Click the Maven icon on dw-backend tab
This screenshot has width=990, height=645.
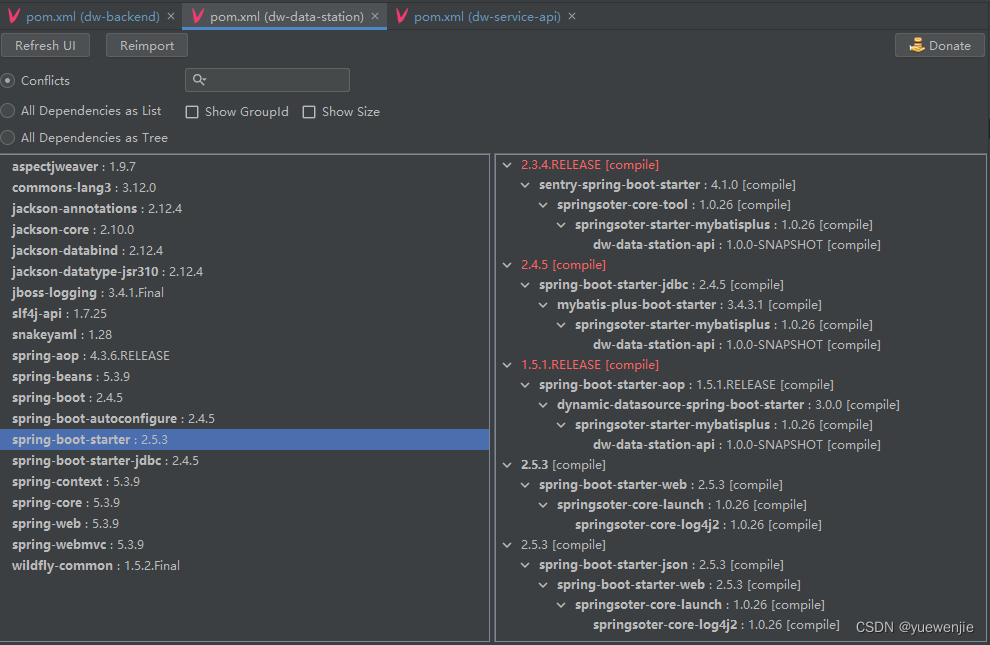tap(14, 16)
